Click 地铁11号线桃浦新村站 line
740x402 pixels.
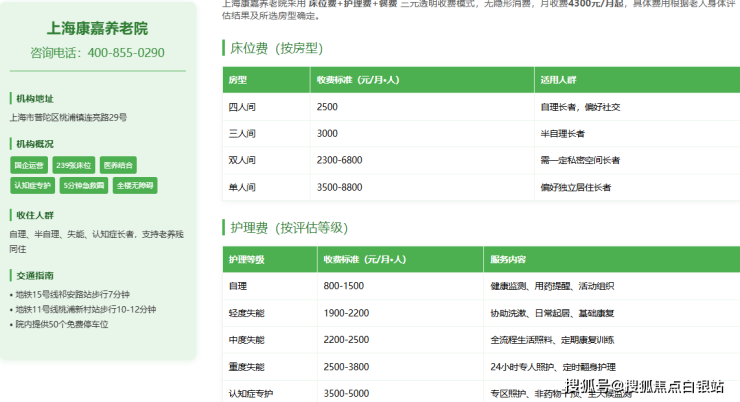(83, 310)
